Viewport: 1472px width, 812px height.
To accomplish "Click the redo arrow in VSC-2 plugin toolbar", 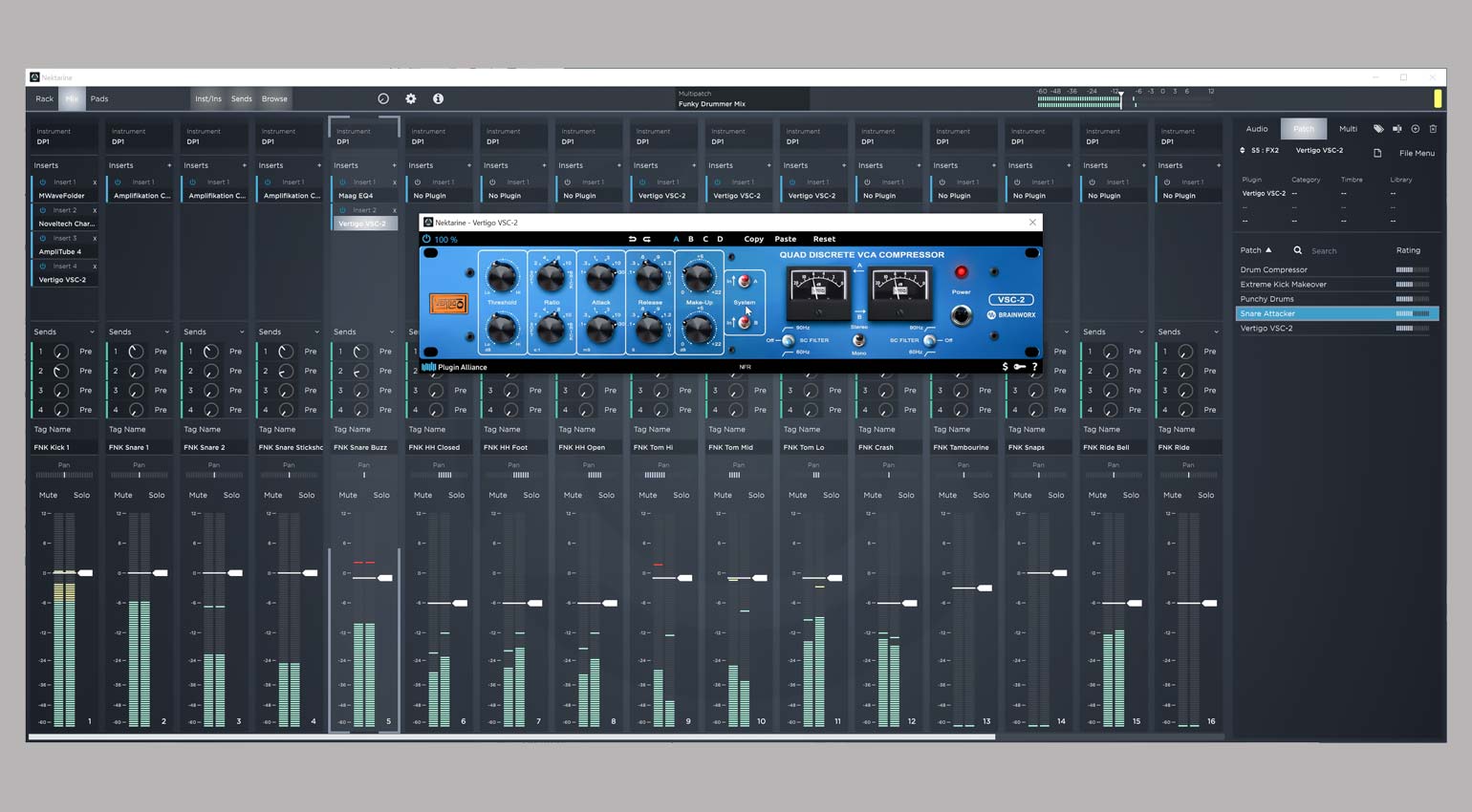I will pyautogui.click(x=647, y=239).
